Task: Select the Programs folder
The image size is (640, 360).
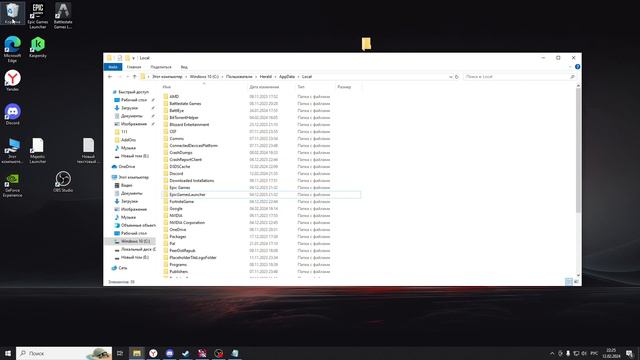Action: pyautogui.click(x=178, y=264)
